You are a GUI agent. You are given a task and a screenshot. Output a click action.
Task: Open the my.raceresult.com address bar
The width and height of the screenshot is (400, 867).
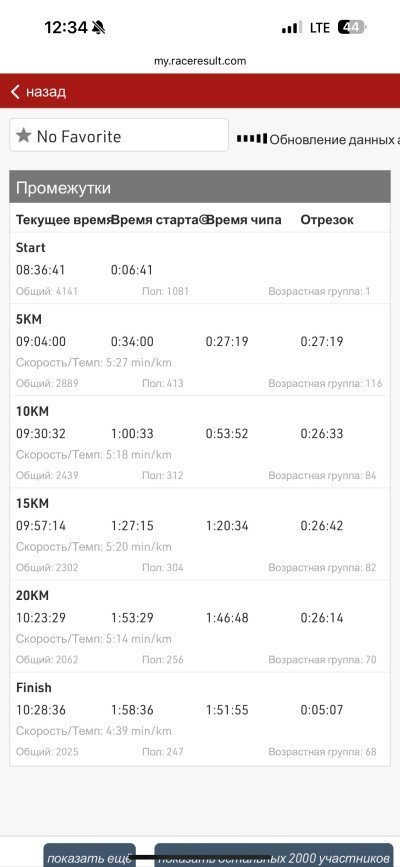click(x=200, y=61)
